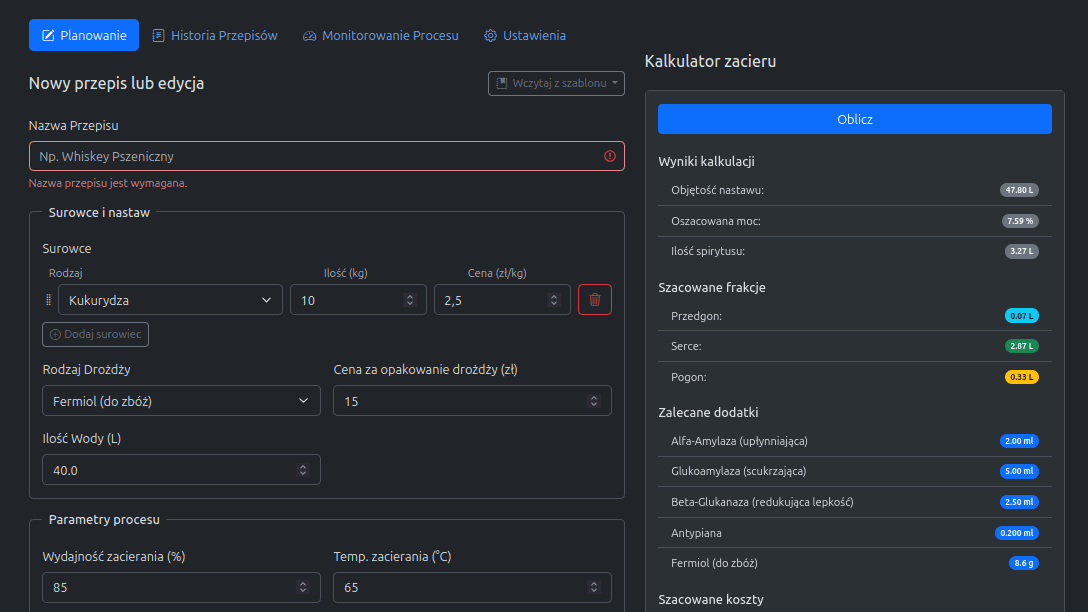The height and width of the screenshot is (612, 1088).
Task: Click stepper on yeast package price field
Action: pyautogui.click(x=594, y=401)
